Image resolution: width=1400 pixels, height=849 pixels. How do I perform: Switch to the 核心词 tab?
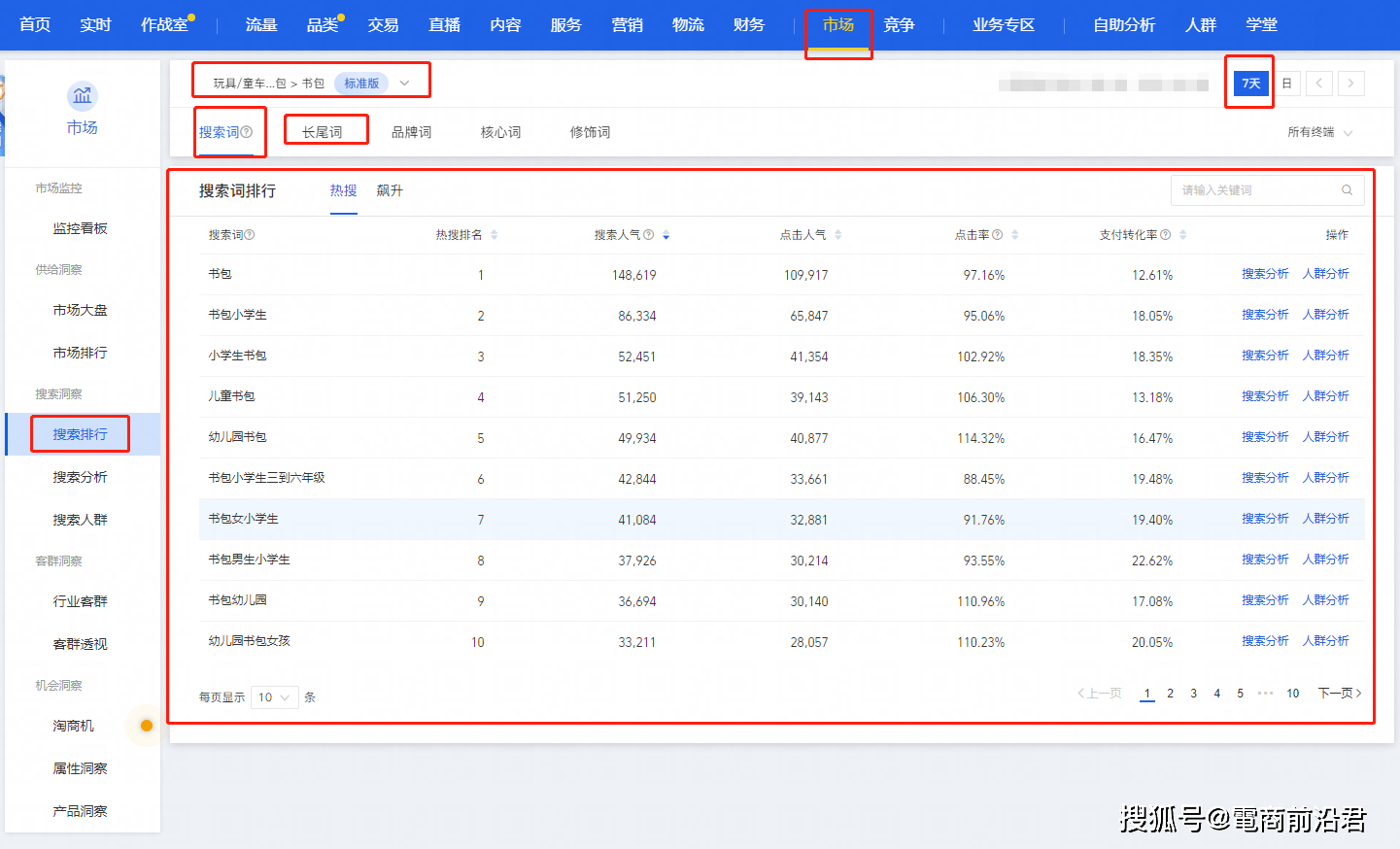[x=500, y=132]
